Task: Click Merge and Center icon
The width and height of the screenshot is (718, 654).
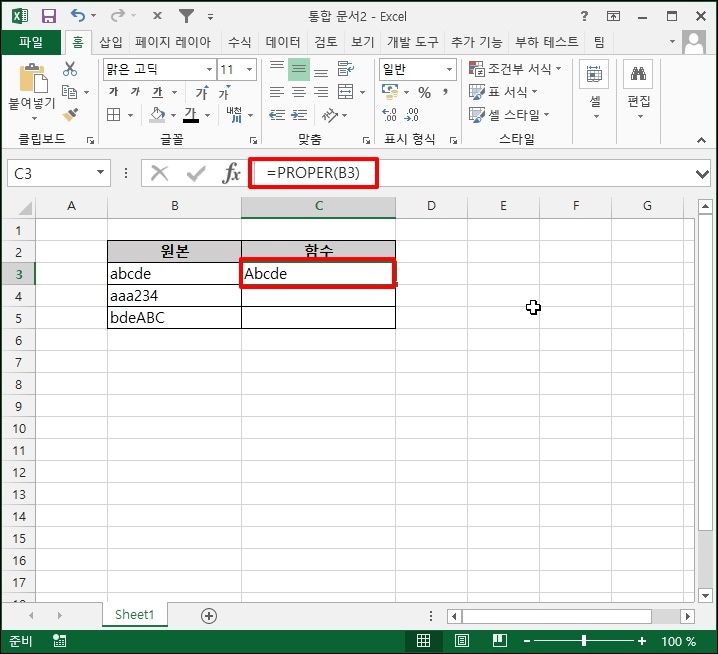Action: pyautogui.click(x=346, y=92)
